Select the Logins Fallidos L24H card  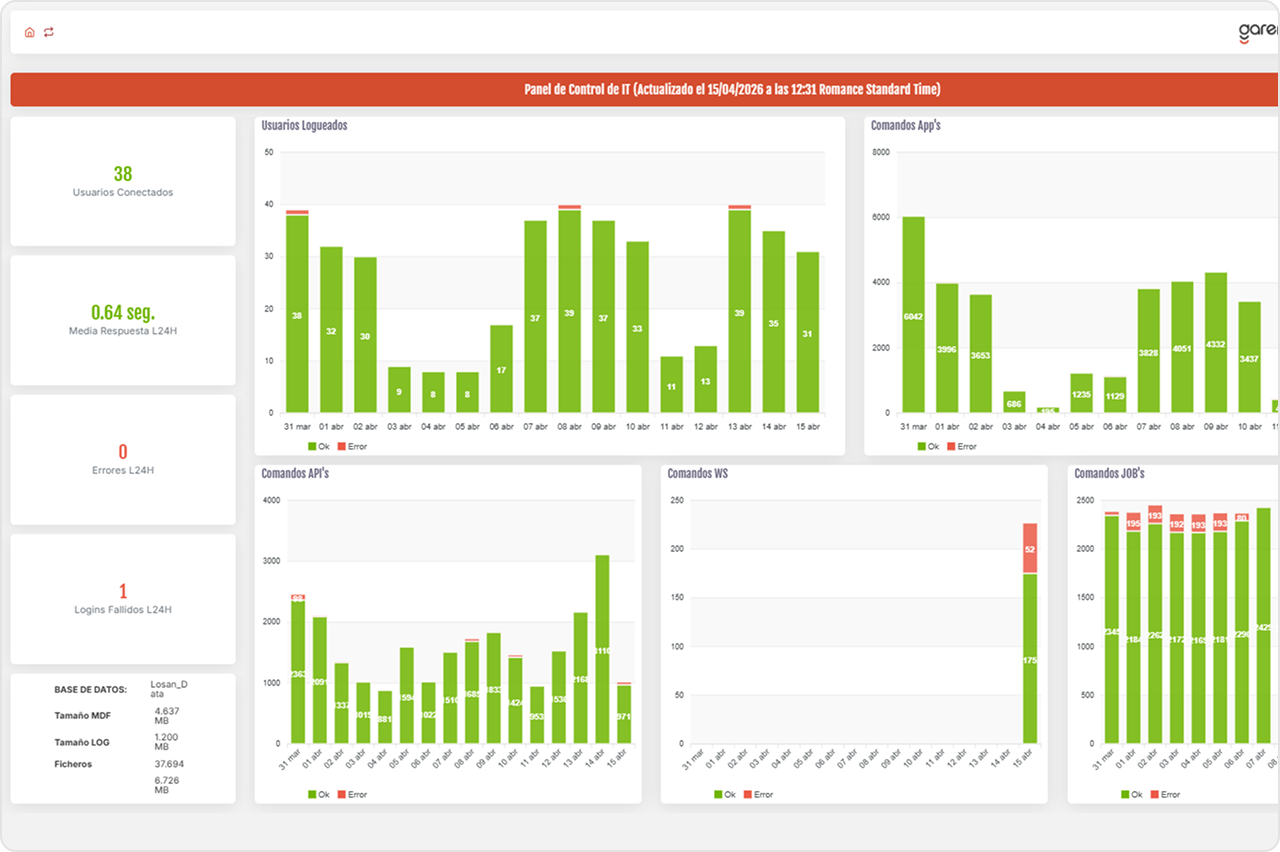[123, 598]
